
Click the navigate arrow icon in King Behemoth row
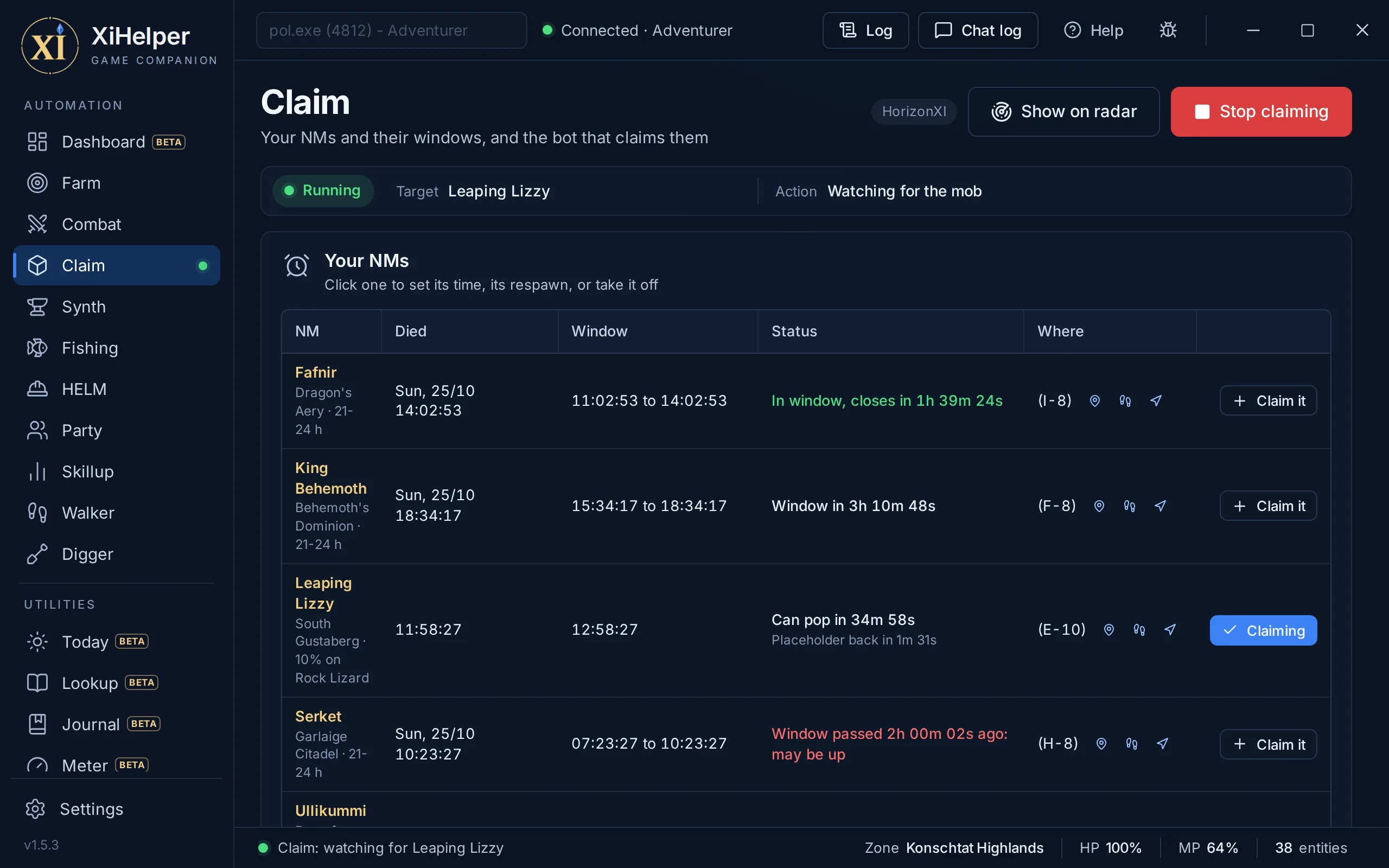(x=1160, y=506)
